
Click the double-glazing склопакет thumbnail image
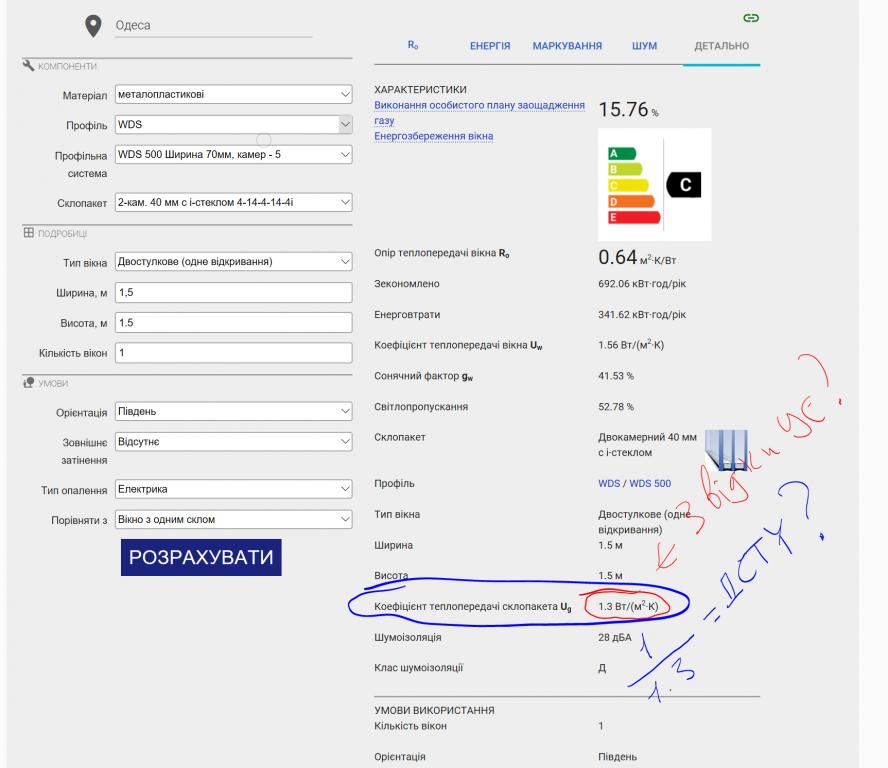(x=726, y=449)
